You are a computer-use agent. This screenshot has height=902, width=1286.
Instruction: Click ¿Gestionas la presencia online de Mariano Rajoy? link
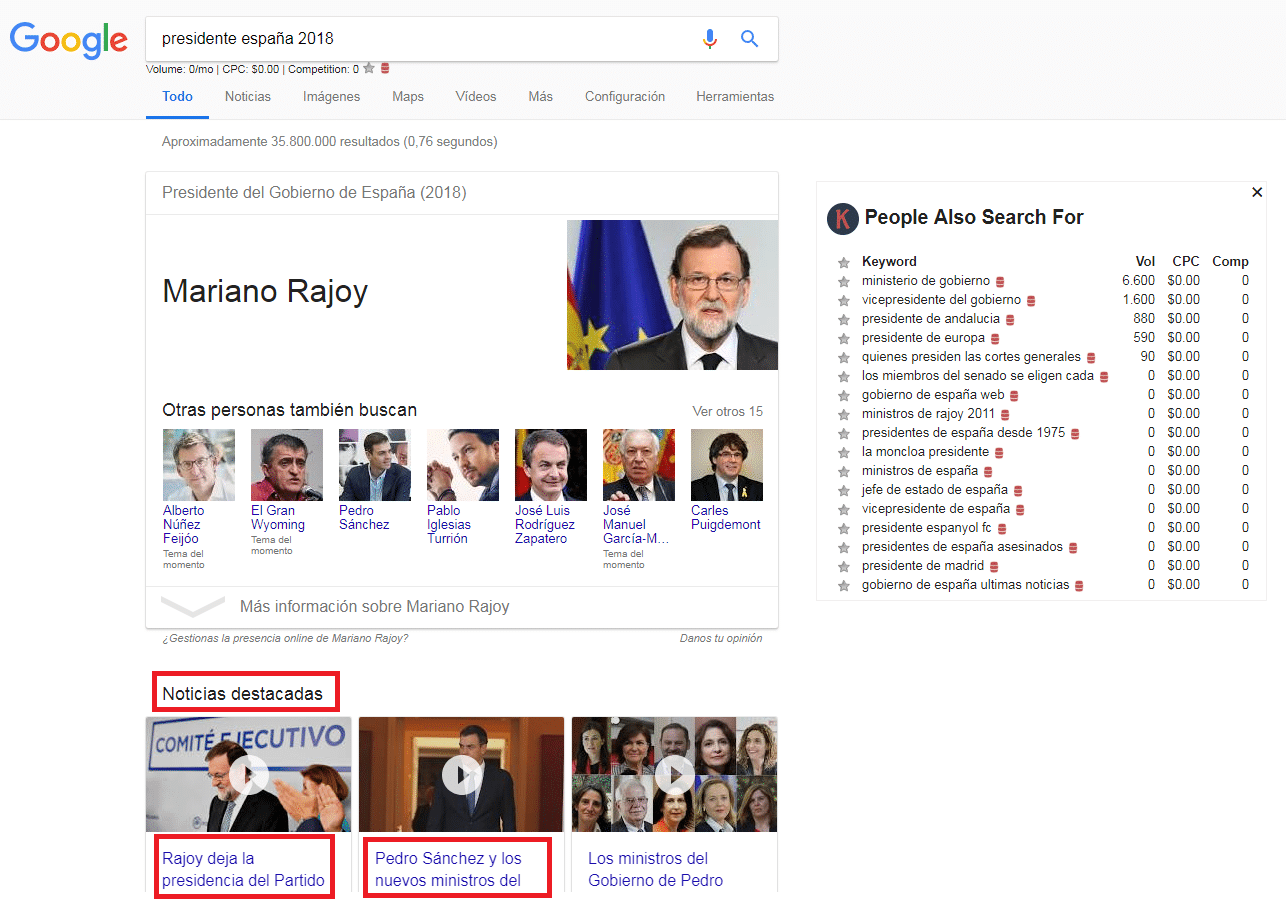285,638
